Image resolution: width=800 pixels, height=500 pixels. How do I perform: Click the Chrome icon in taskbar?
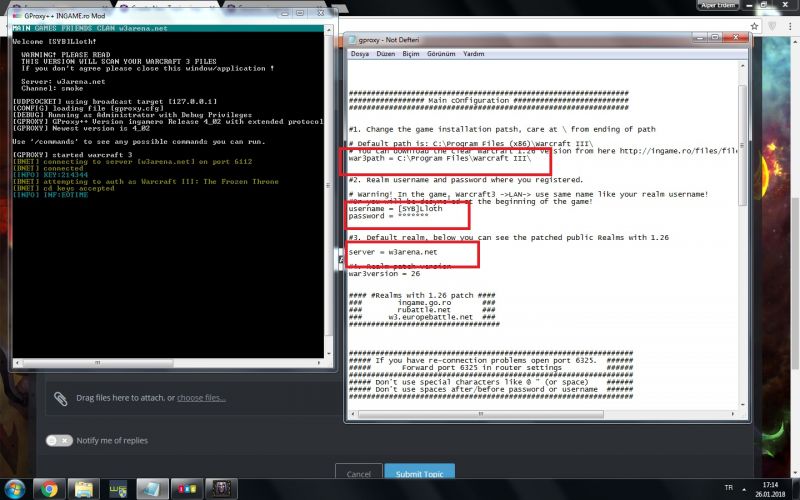[47, 489]
